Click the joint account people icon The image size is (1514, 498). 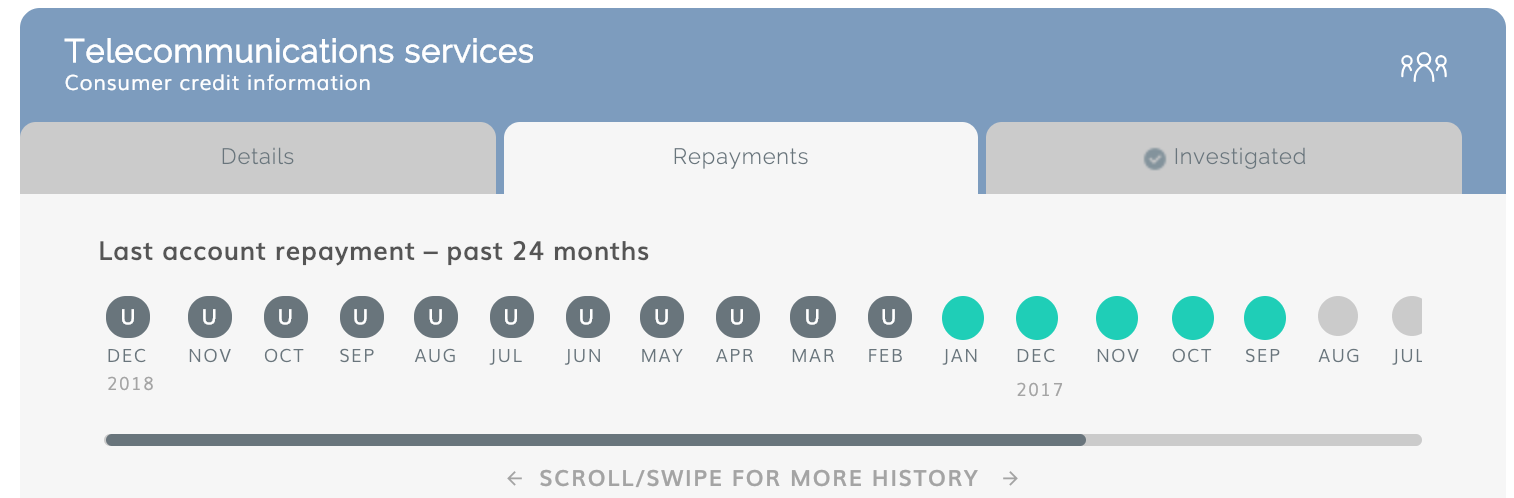[x=1424, y=67]
